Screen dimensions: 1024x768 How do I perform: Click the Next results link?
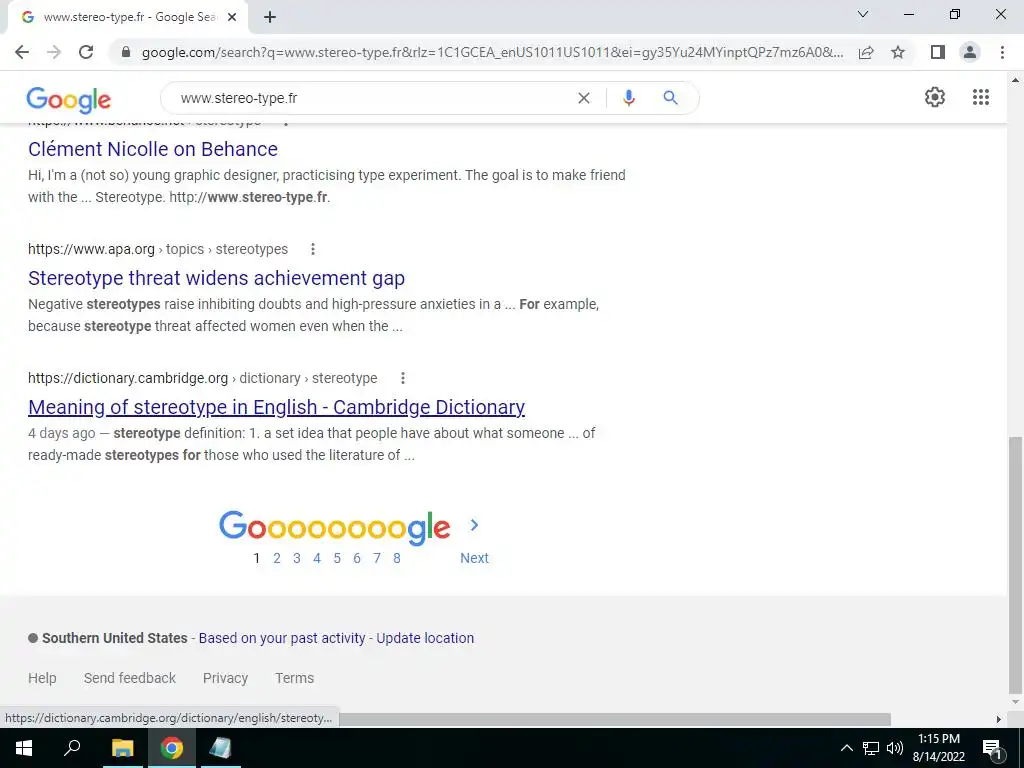(x=474, y=558)
